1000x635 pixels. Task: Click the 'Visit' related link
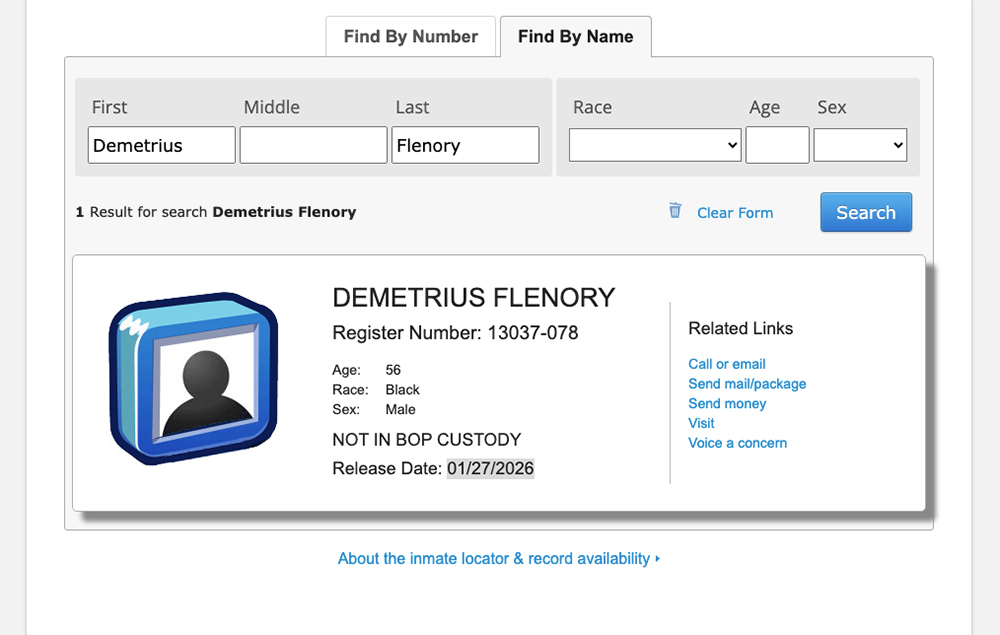tap(701, 423)
